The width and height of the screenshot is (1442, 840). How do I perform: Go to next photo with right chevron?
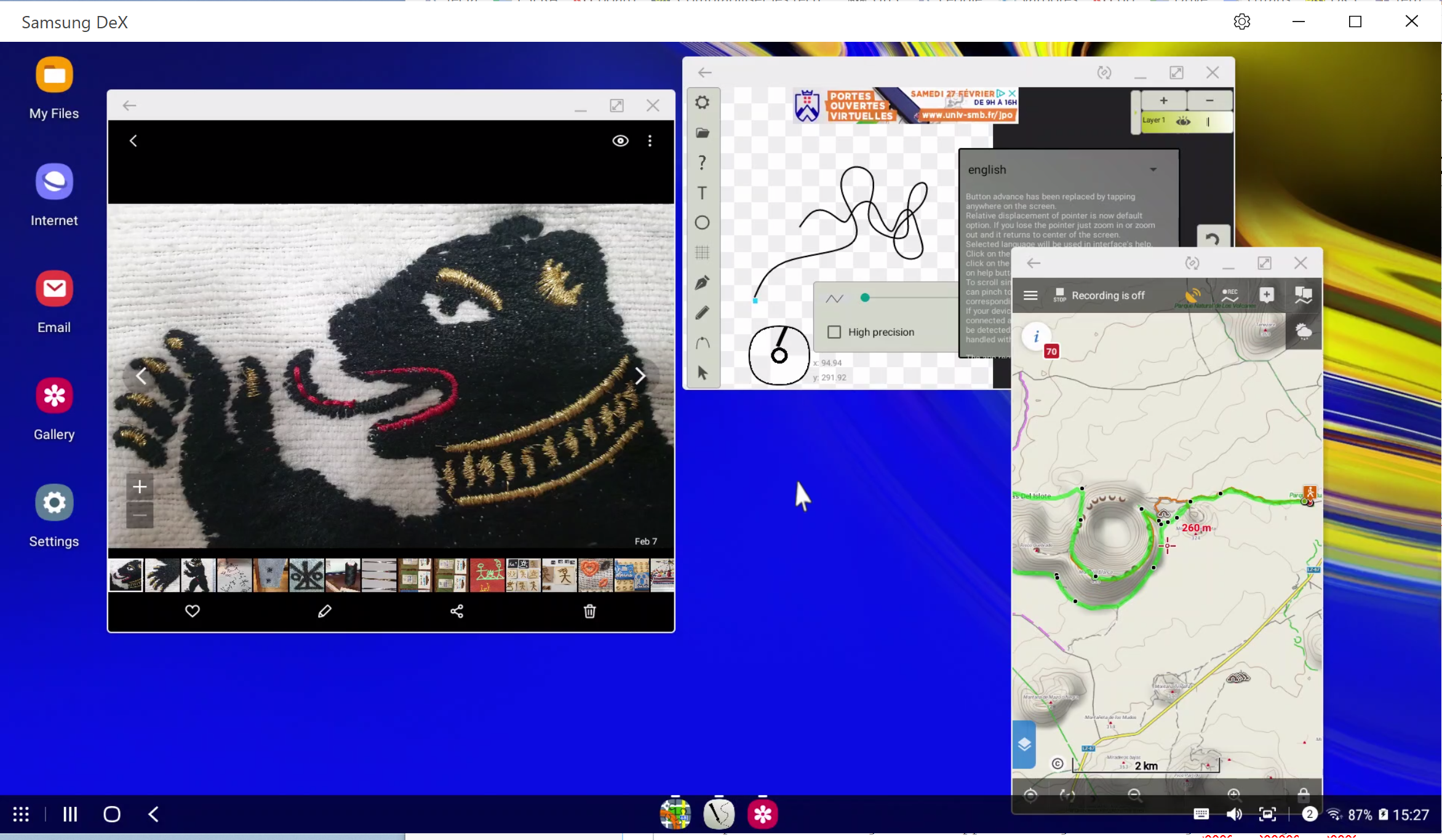pyautogui.click(x=640, y=375)
